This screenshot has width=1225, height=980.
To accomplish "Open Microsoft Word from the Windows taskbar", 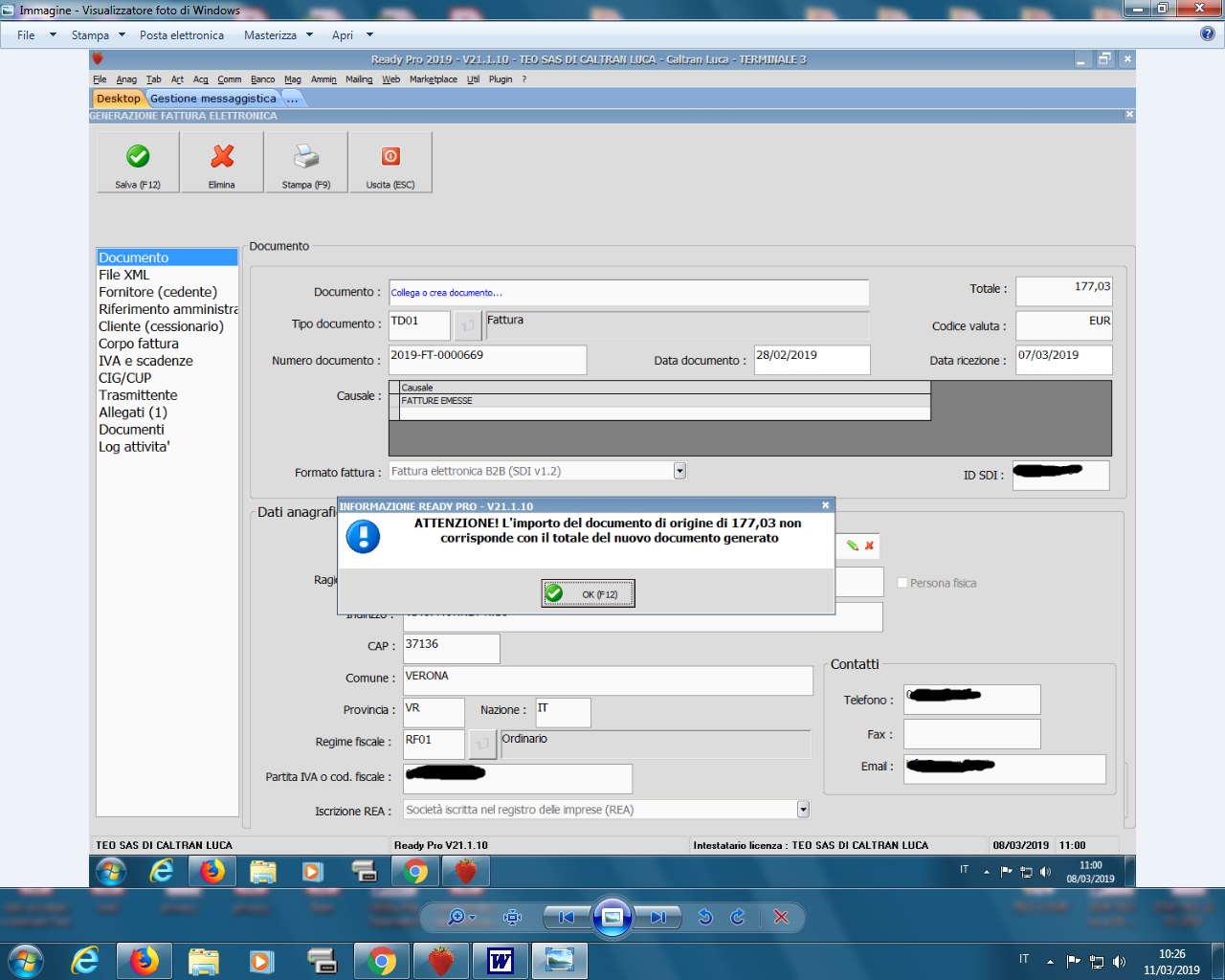I will click(x=501, y=960).
